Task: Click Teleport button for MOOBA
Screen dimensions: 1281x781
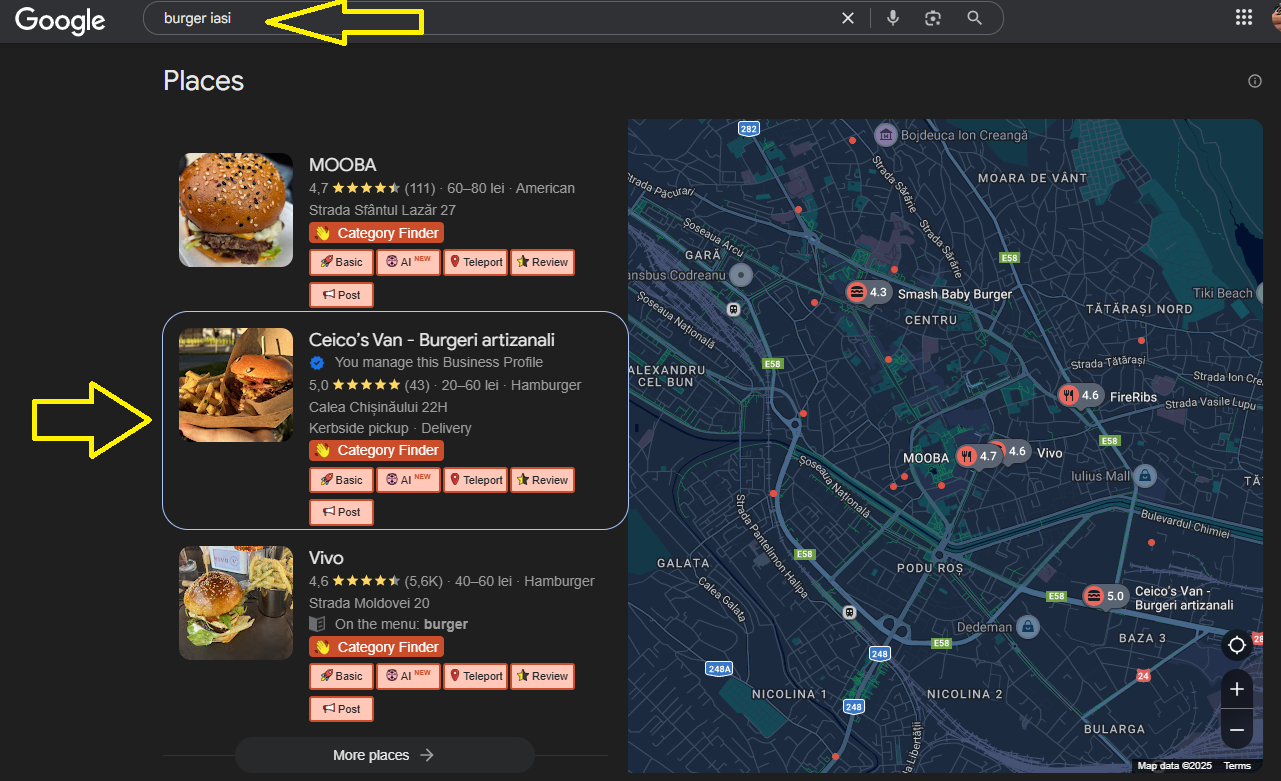Action: click(x=476, y=262)
